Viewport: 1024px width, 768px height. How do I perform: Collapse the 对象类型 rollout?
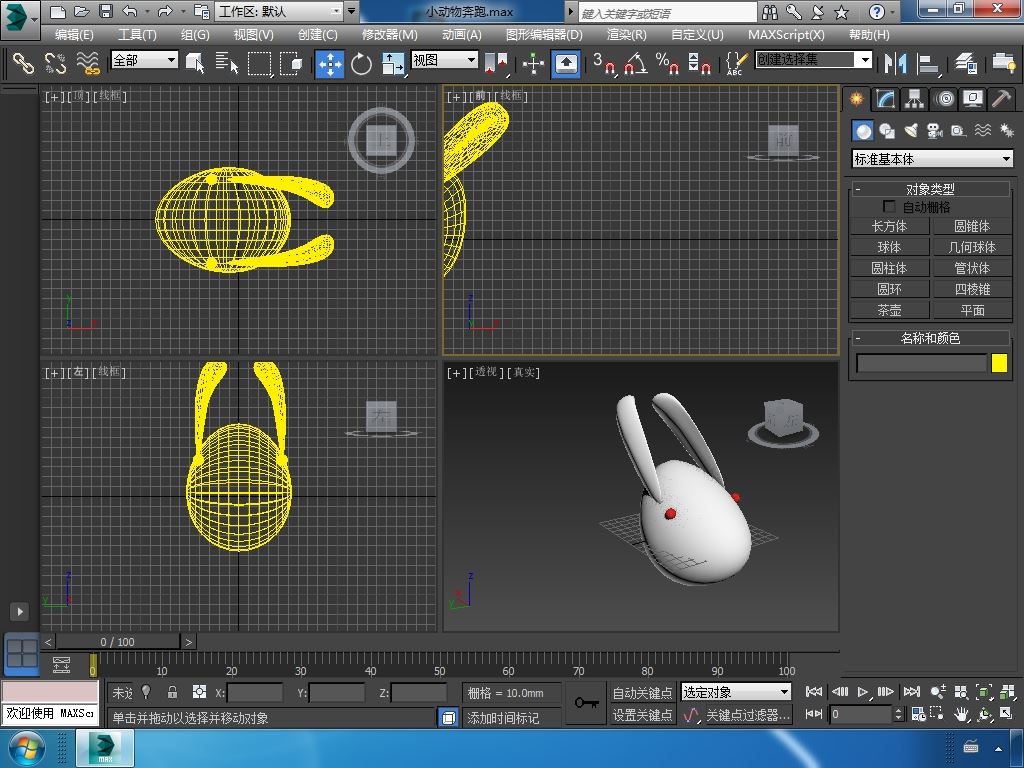click(930, 188)
